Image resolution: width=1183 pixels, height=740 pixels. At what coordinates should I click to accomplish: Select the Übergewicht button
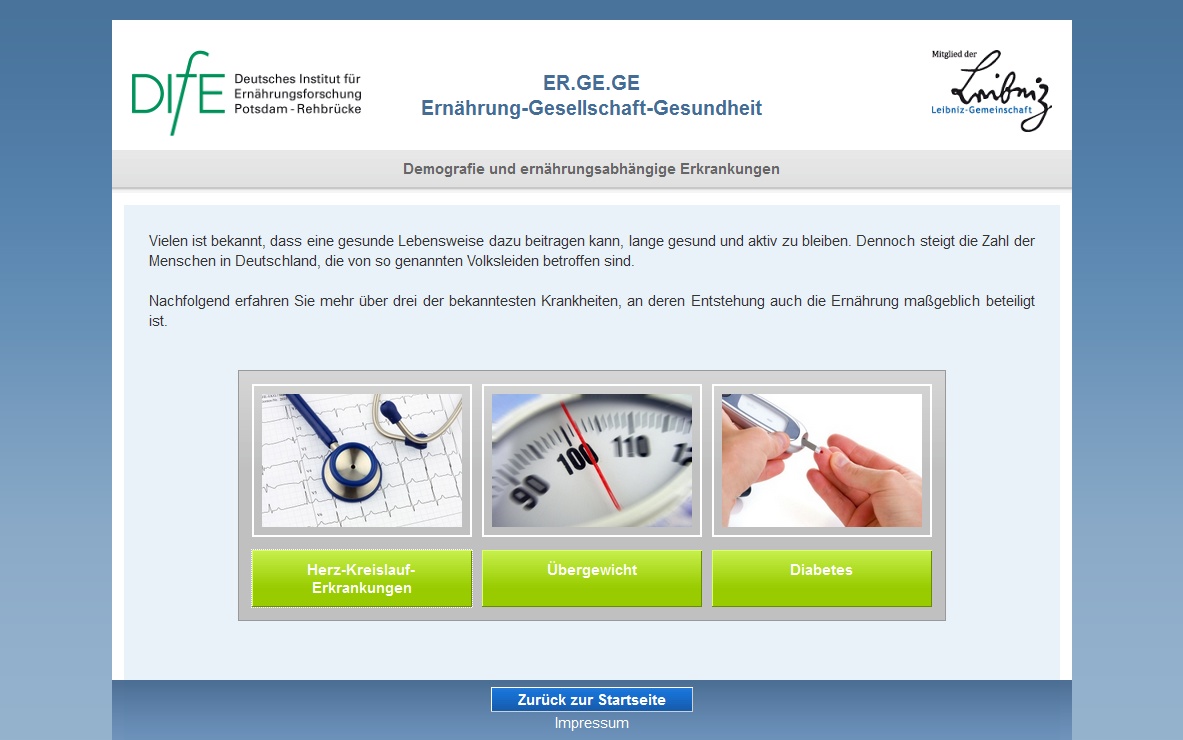coord(592,579)
